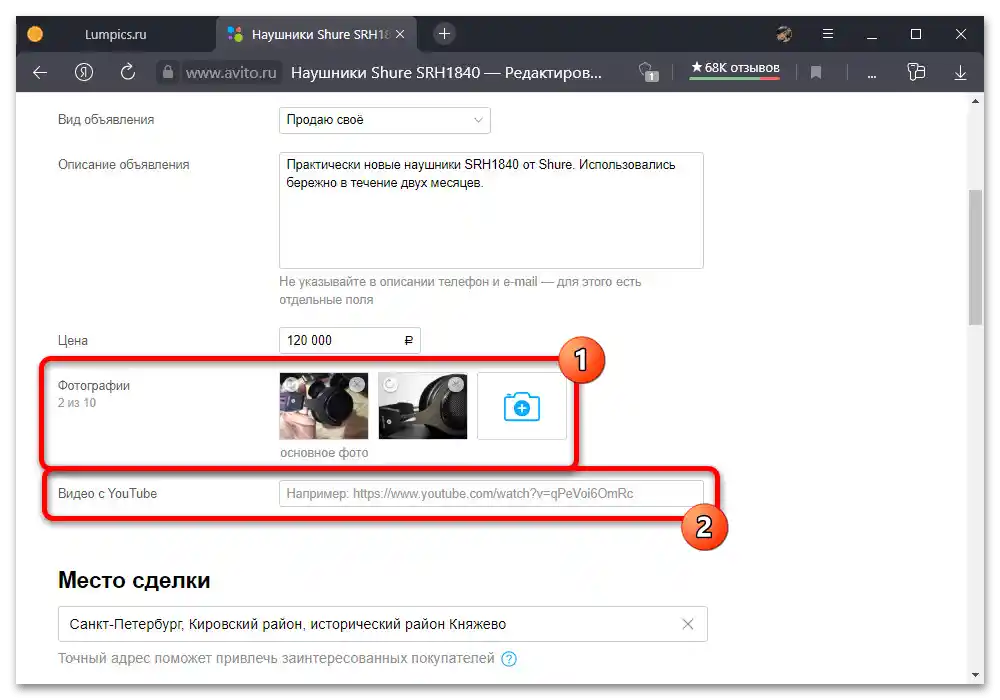Click the page vertical scrollbar thumb
Image resolution: width=1000 pixels, height=700 pixels.
click(975, 258)
